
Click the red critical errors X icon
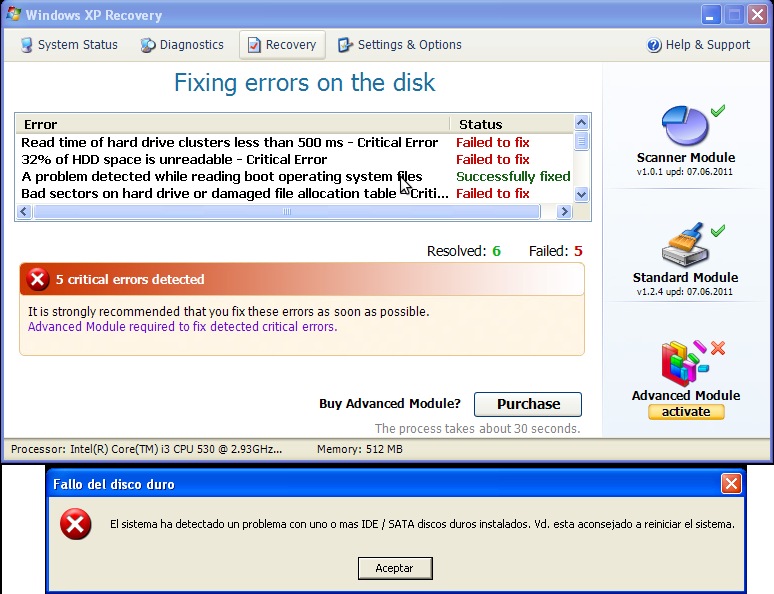pos(38,279)
